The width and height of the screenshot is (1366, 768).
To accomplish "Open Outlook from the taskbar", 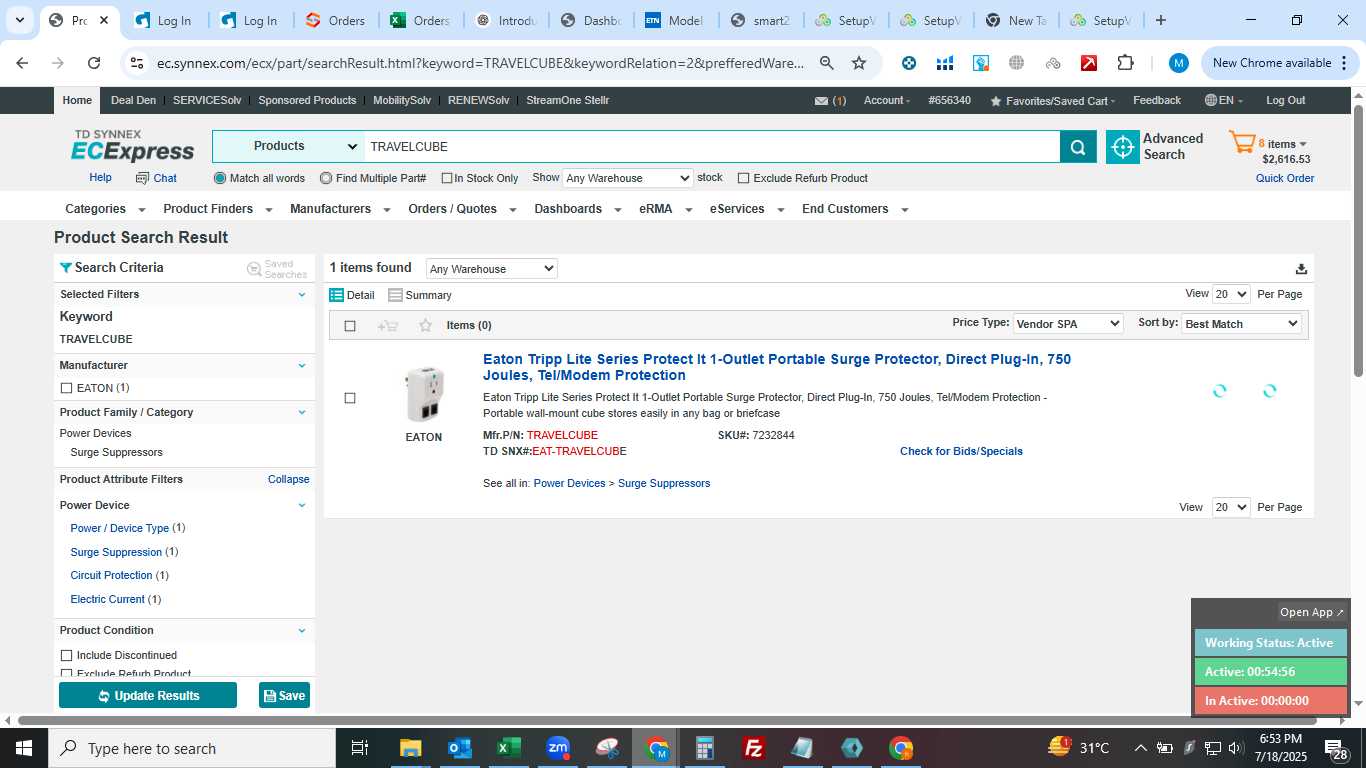I will point(459,748).
